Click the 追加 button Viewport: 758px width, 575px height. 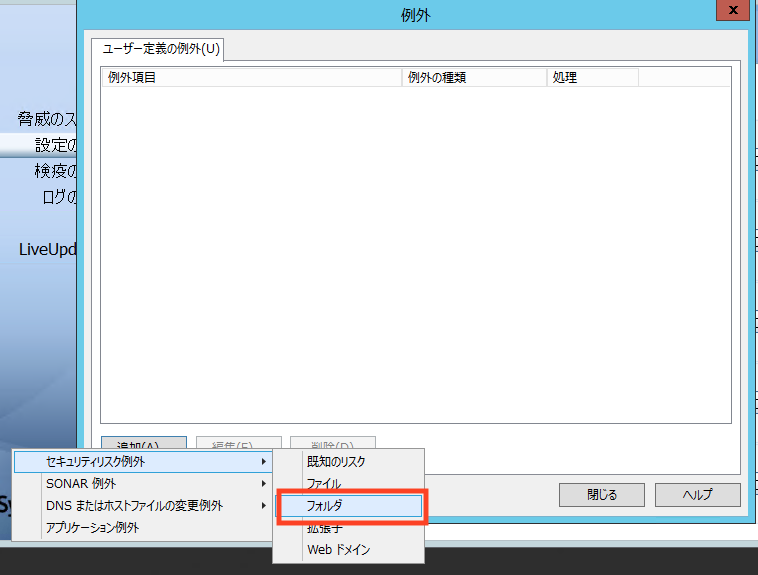[x=143, y=443]
